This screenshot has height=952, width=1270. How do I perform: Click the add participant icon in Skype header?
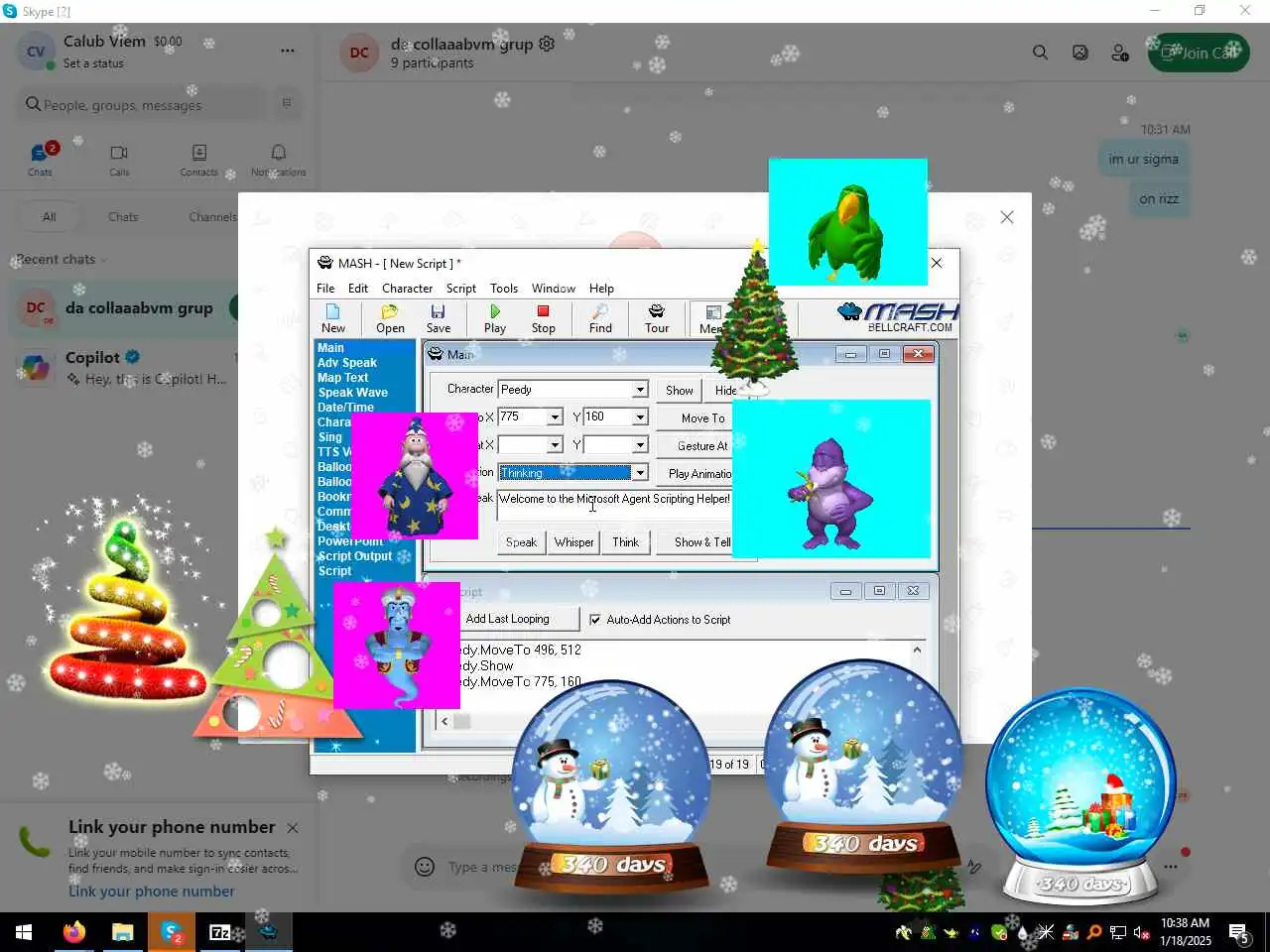pyautogui.click(x=1120, y=53)
